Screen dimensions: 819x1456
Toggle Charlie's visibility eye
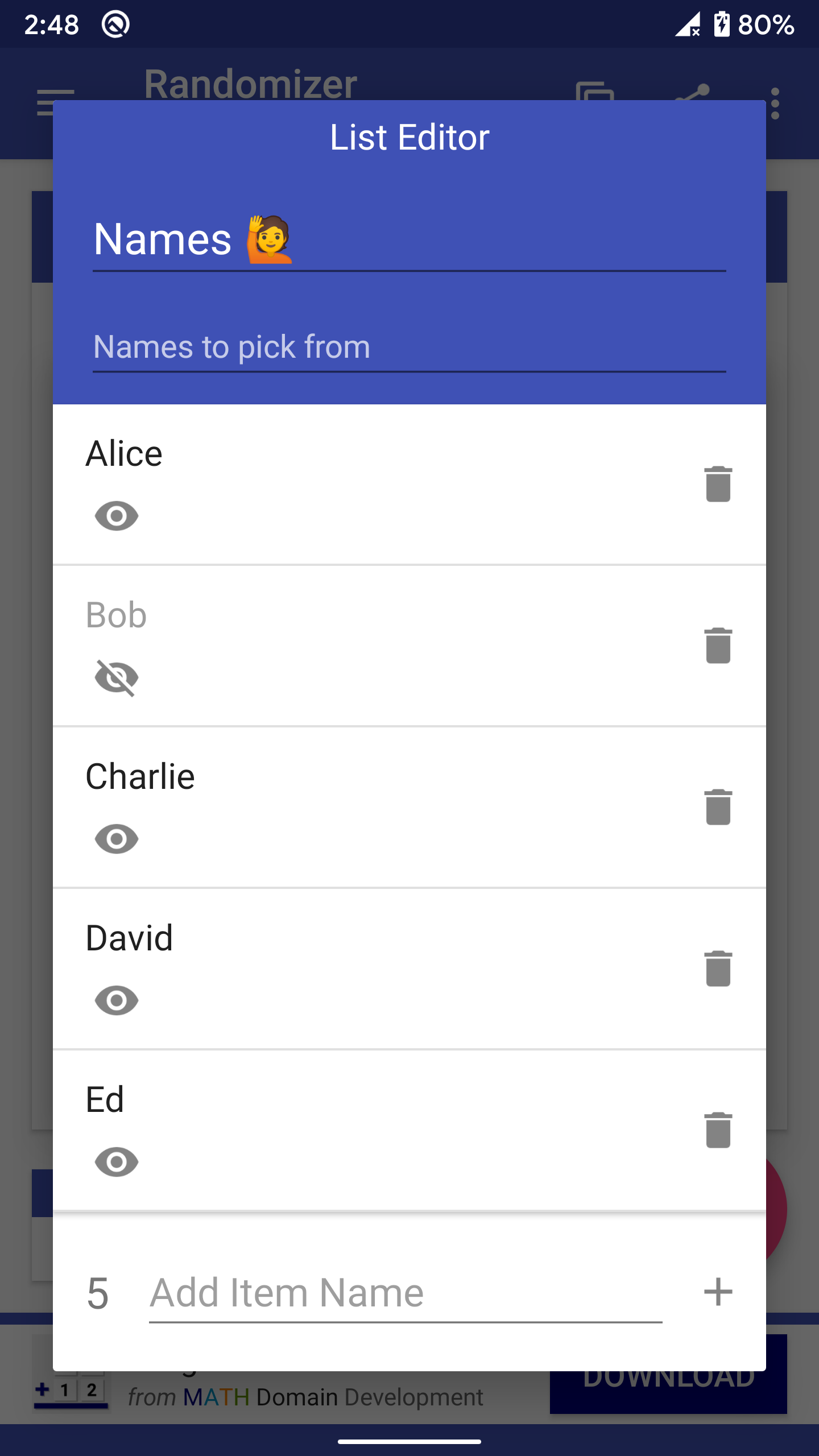117,839
